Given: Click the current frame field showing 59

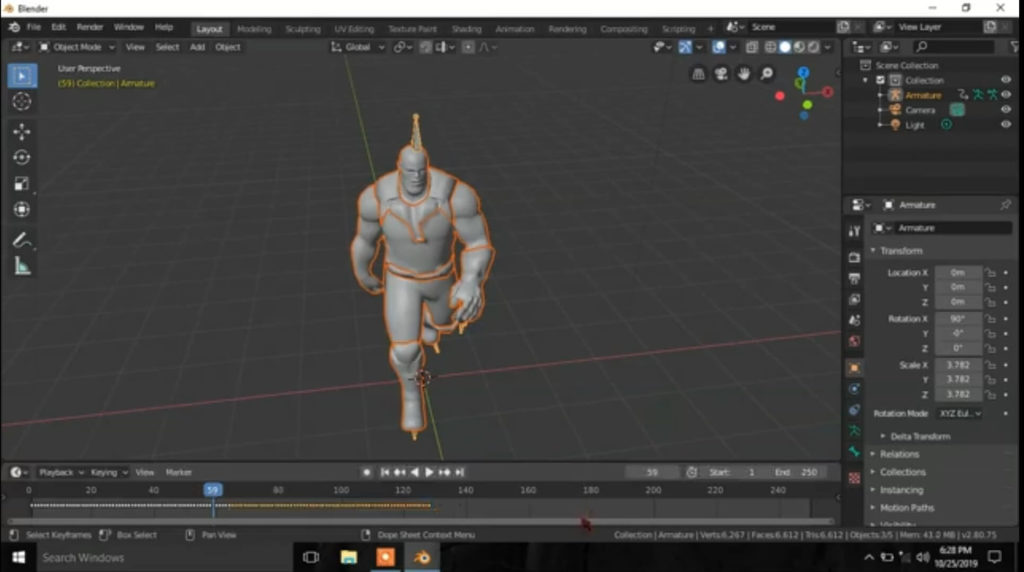Looking at the screenshot, I should click(x=652, y=472).
